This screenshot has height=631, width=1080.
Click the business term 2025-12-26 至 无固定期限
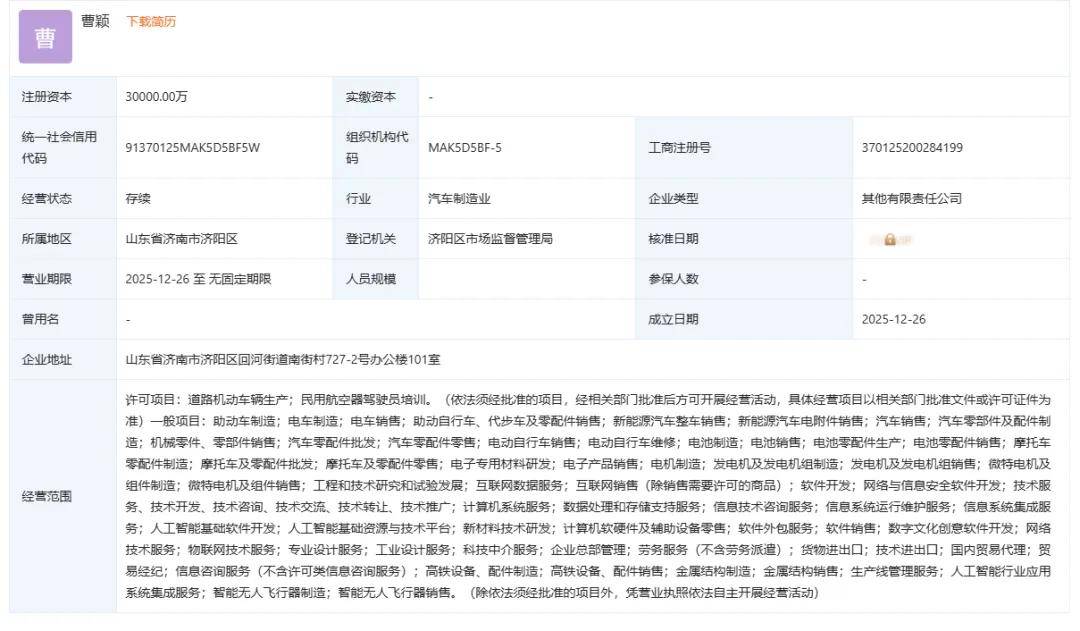tap(198, 279)
